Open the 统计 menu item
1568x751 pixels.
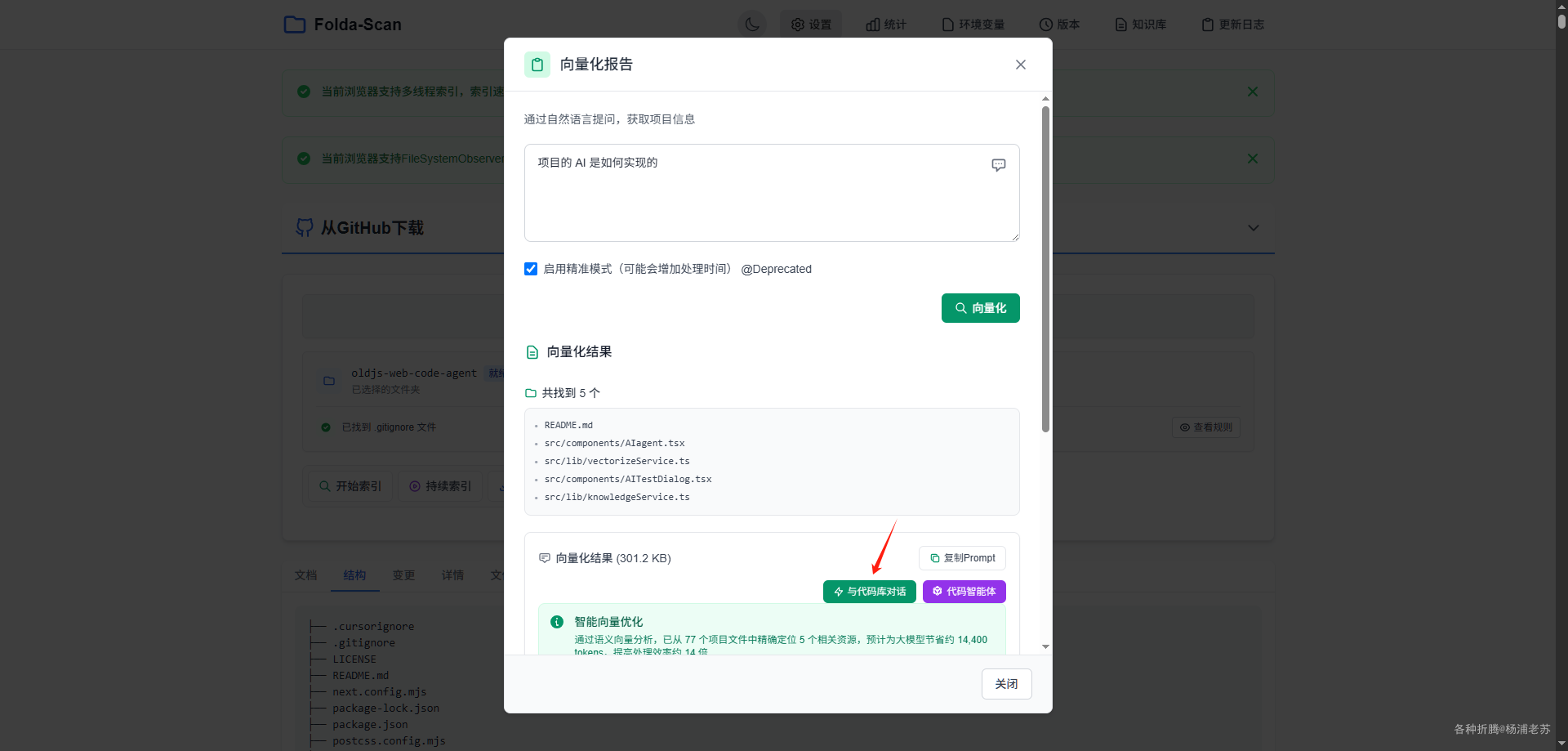(886, 25)
